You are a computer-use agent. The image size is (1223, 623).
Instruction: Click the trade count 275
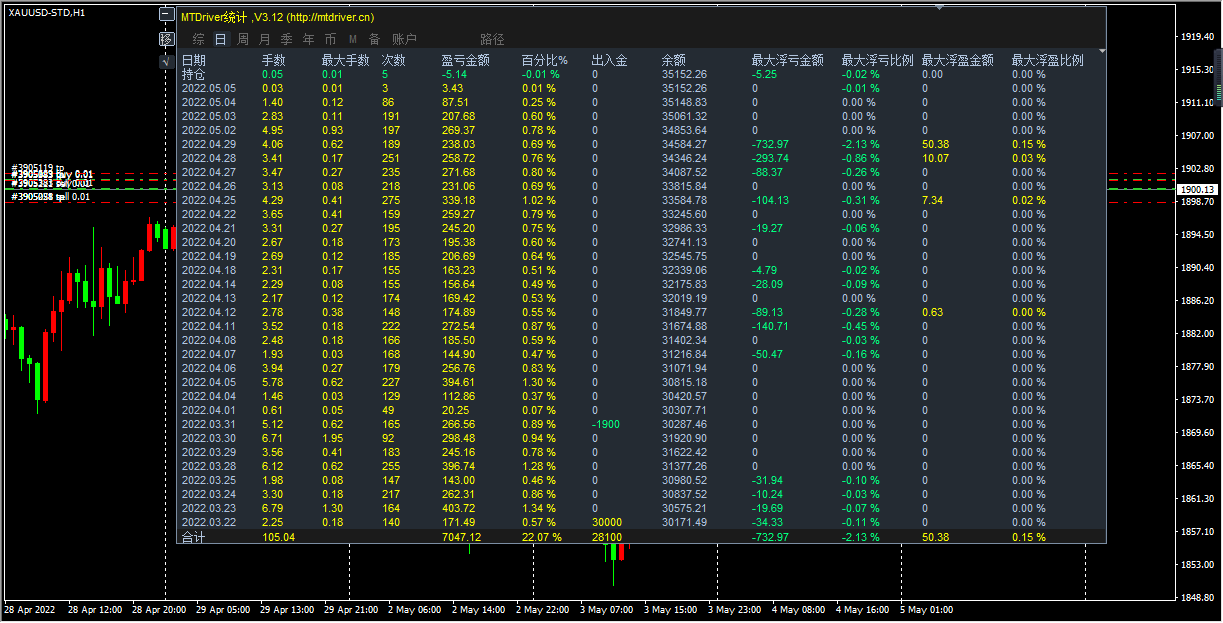tap(391, 200)
